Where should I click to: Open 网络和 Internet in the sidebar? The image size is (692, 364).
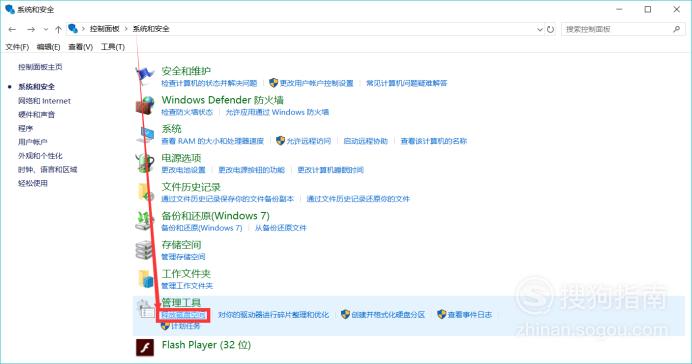44,101
